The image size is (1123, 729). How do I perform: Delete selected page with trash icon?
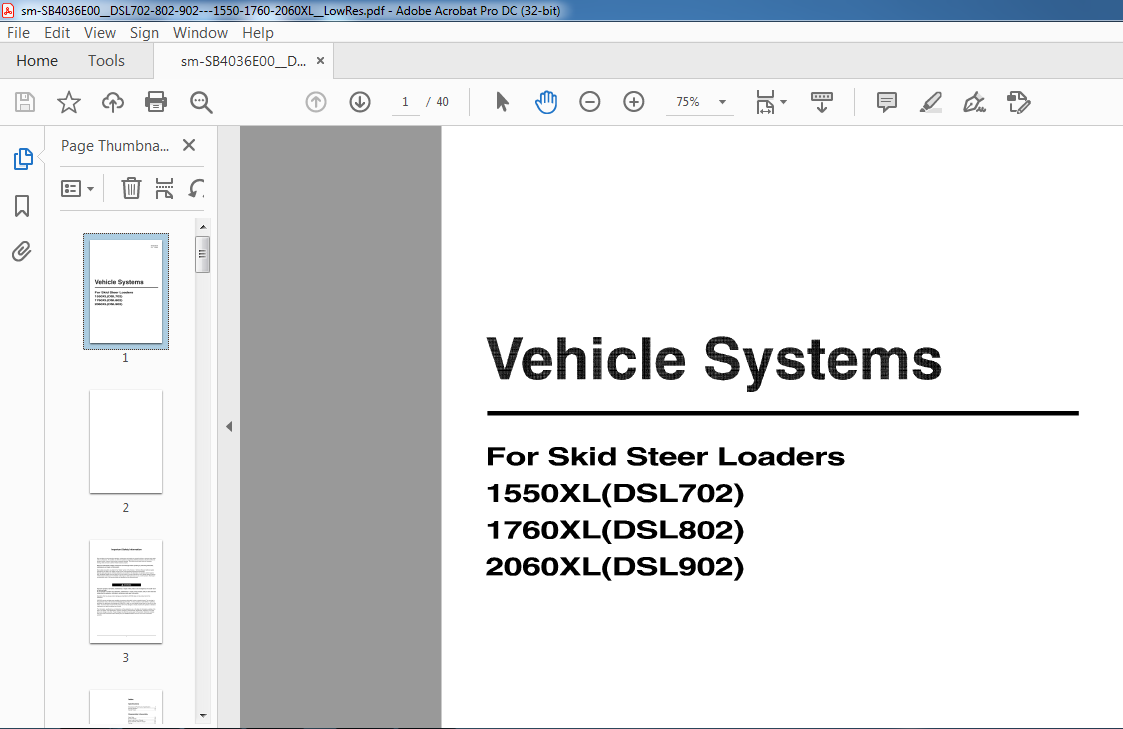coord(131,188)
